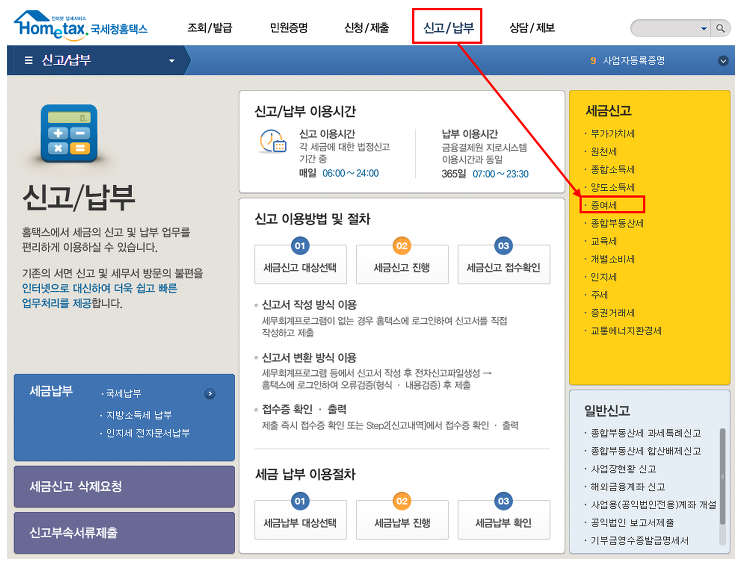Click the 지방소득세 납부 link
741x563 pixels.
coord(138,415)
